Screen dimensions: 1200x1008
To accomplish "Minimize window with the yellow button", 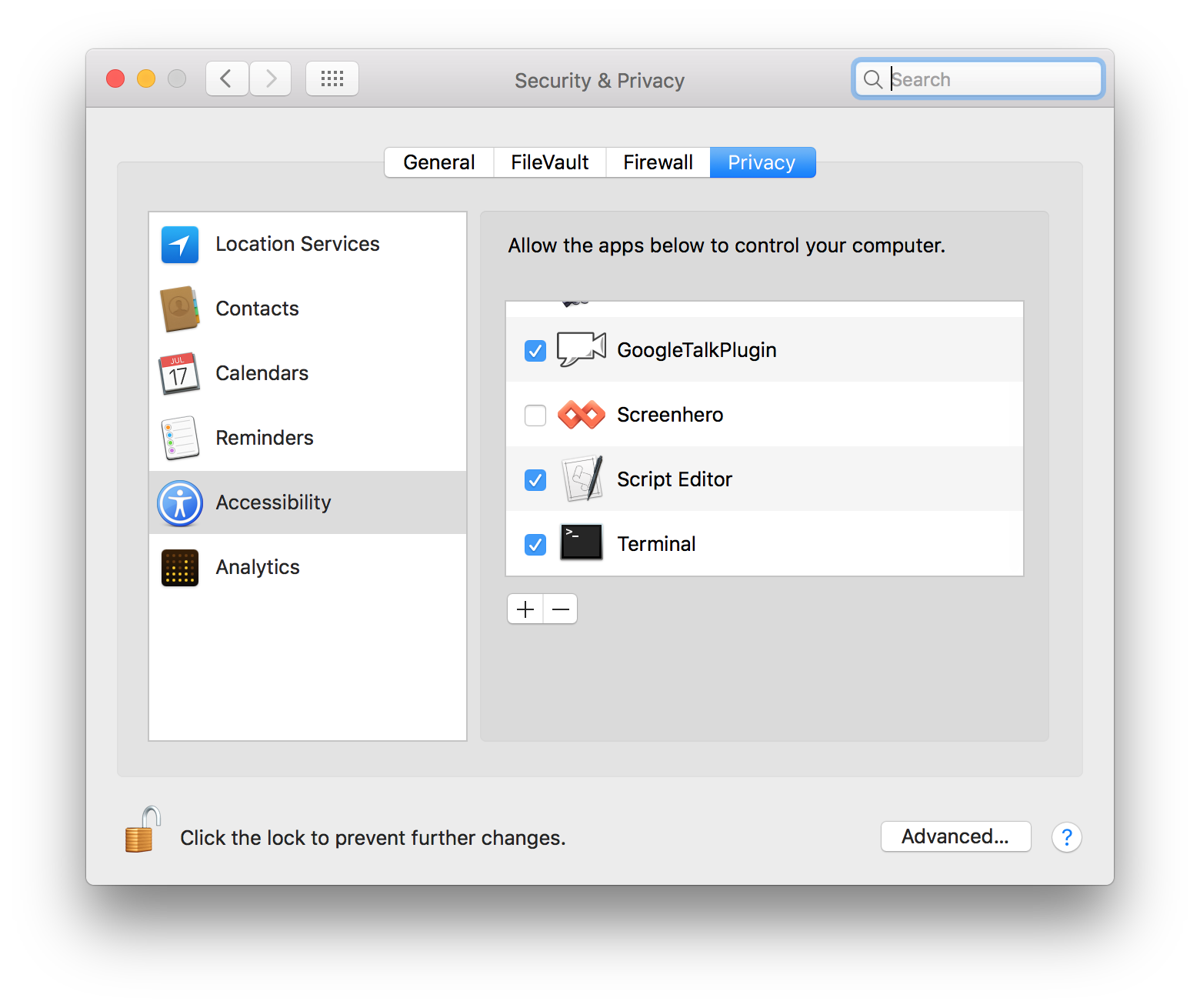I will (146, 78).
